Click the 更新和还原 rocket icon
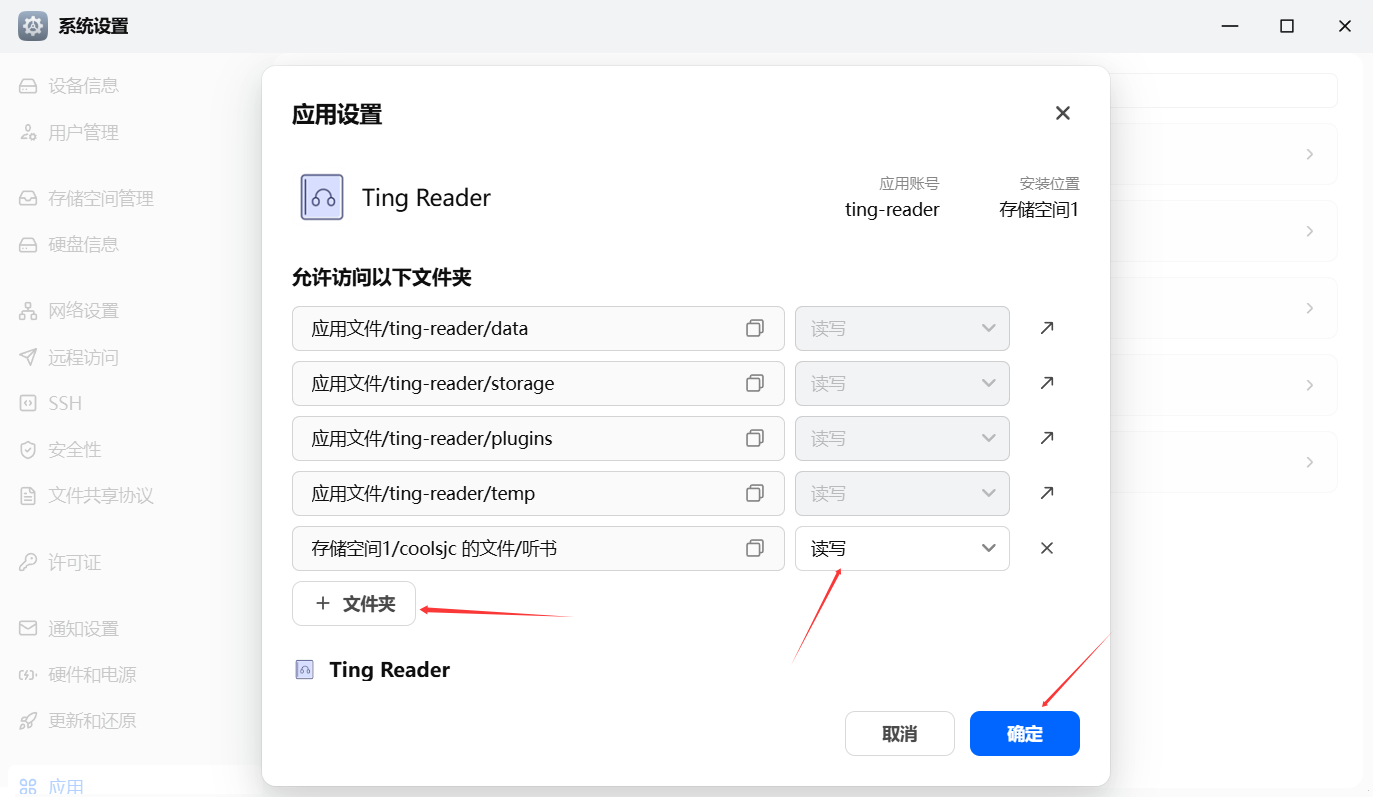Screen dimensions: 1373x797 click(x=28, y=721)
